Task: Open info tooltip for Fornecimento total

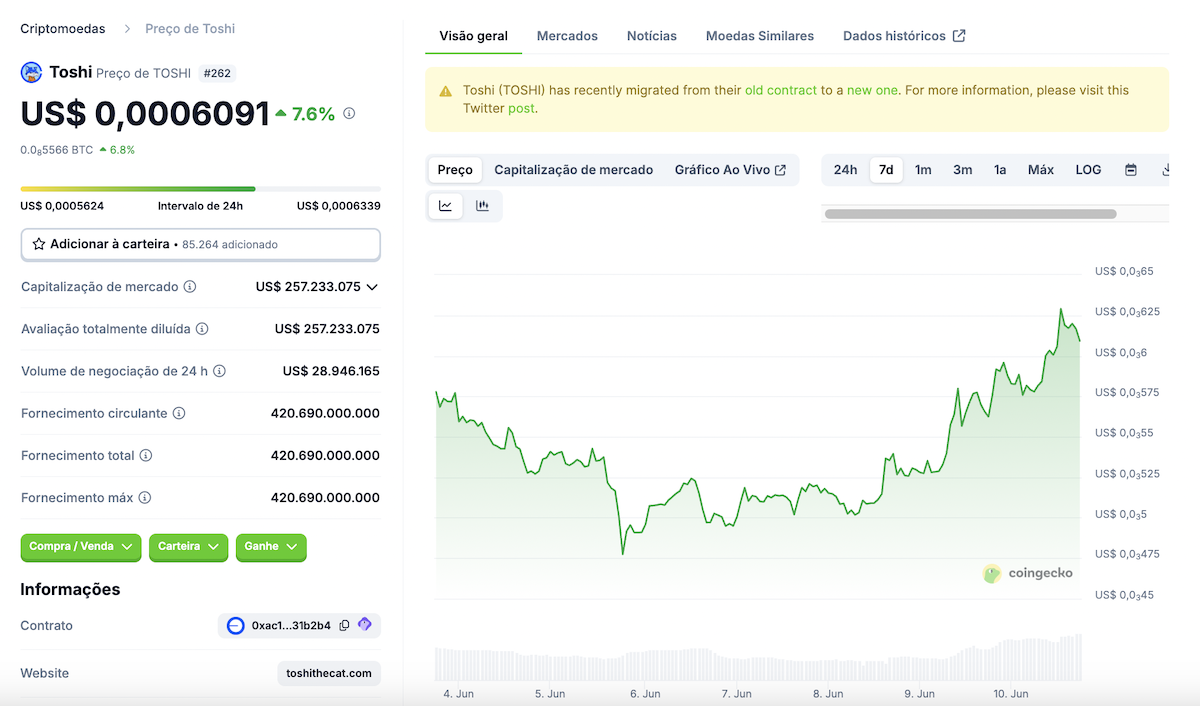Action: pos(146,455)
